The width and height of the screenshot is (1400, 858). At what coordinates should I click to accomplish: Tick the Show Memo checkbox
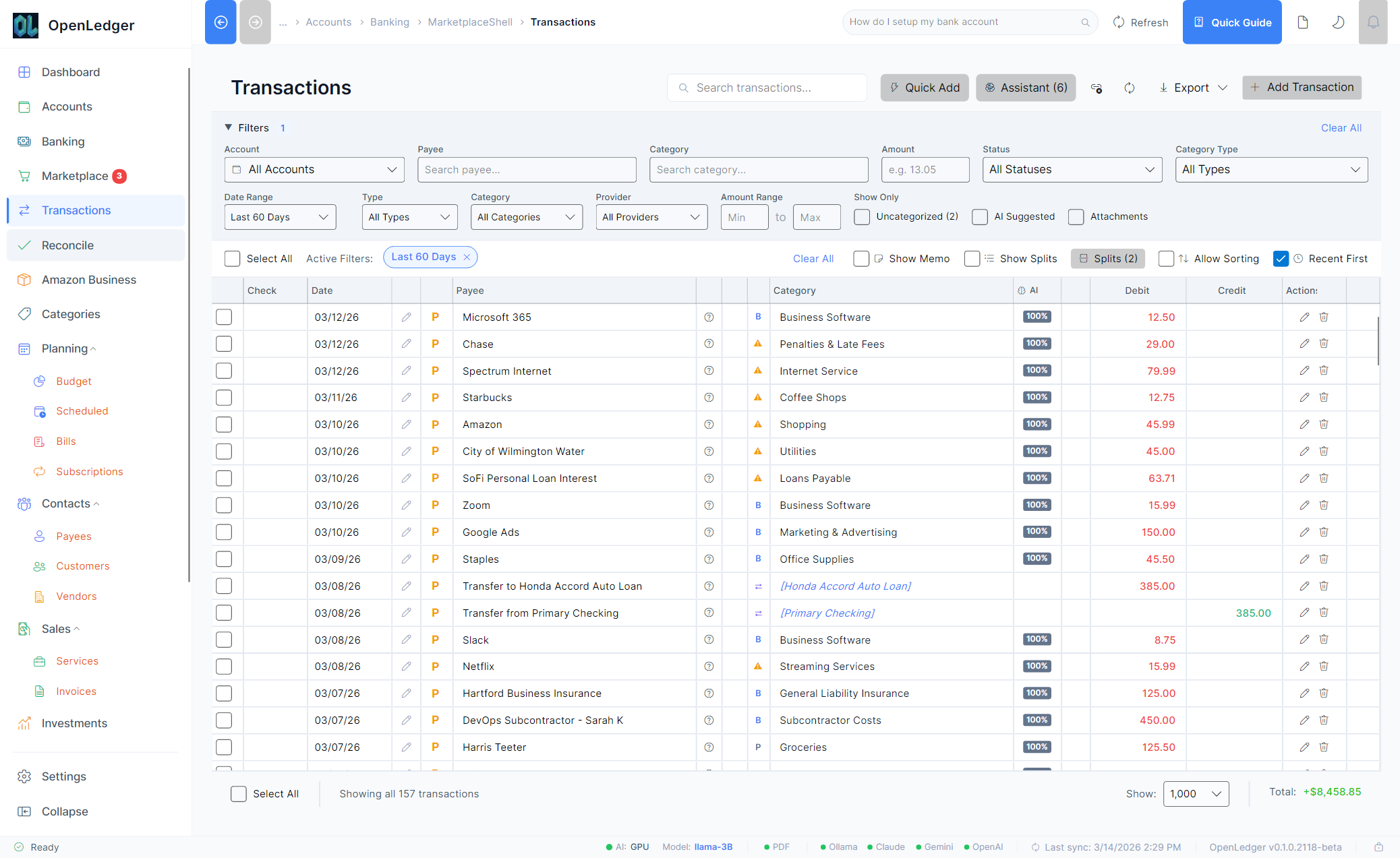(x=861, y=259)
